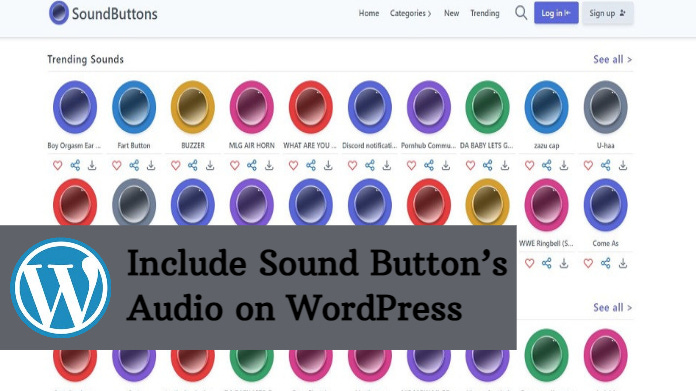Download the BUZZER sound
696x391 pixels.
(x=210, y=166)
